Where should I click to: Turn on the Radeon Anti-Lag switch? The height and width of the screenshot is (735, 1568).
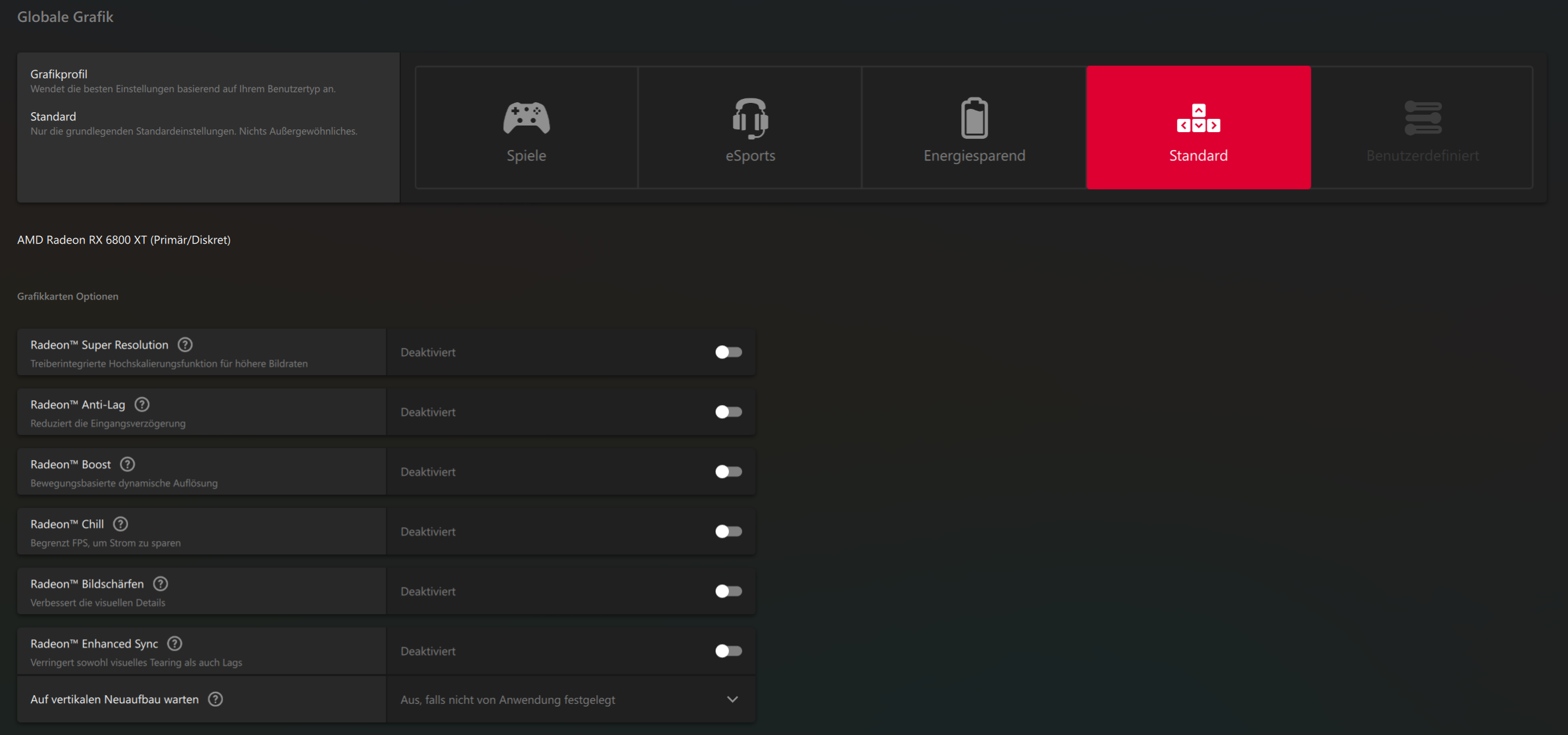[x=728, y=412]
